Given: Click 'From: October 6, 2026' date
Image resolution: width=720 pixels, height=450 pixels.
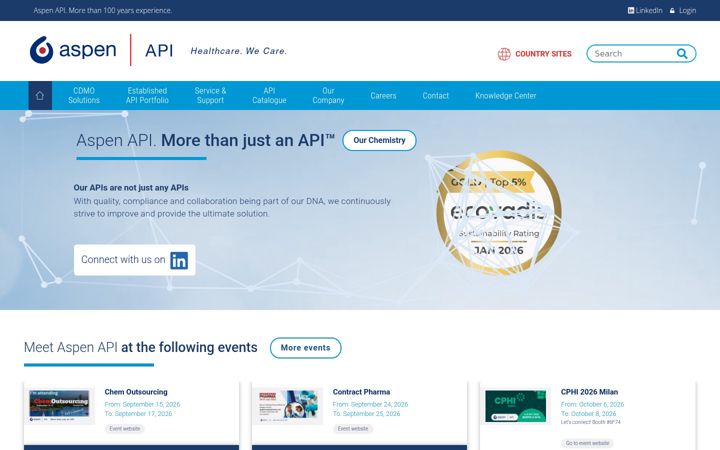Looking at the screenshot, I should (x=592, y=405).
